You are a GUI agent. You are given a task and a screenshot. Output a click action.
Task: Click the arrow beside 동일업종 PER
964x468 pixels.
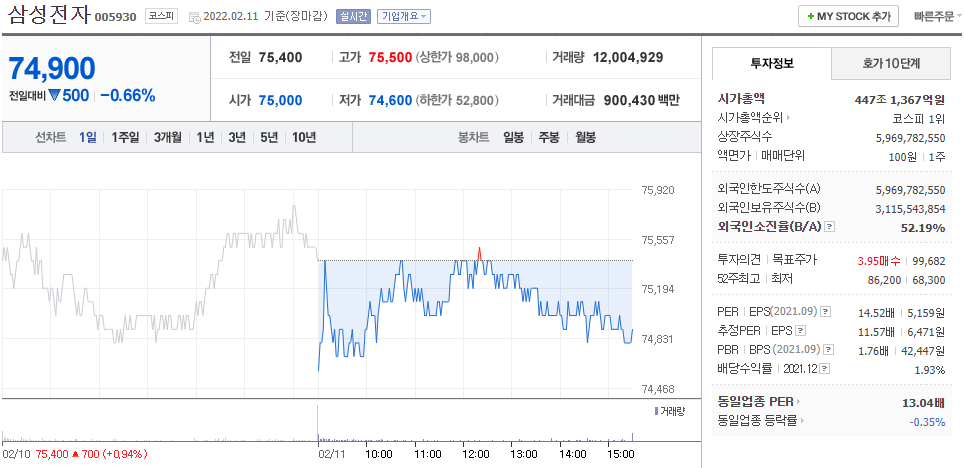pyautogui.click(x=798, y=402)
